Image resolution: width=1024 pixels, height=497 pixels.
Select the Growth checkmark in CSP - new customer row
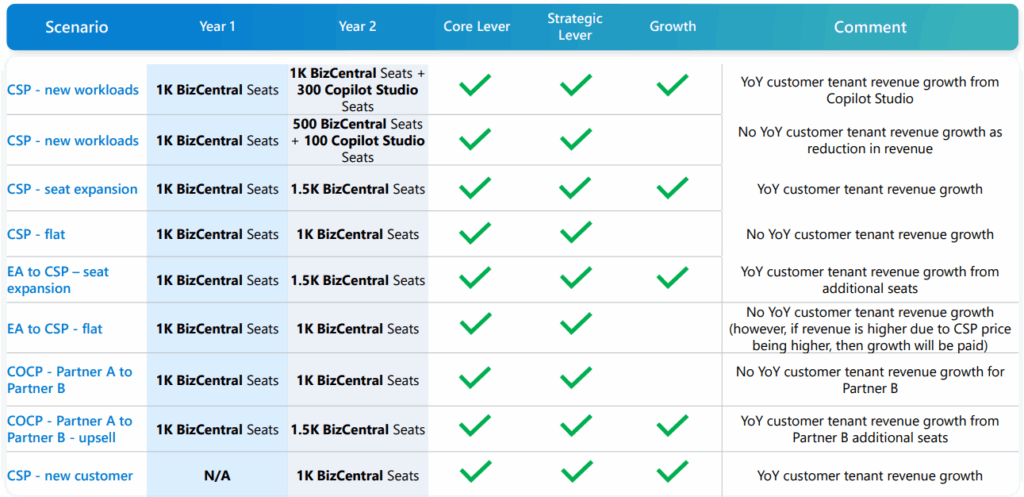(x=673, y=471)
